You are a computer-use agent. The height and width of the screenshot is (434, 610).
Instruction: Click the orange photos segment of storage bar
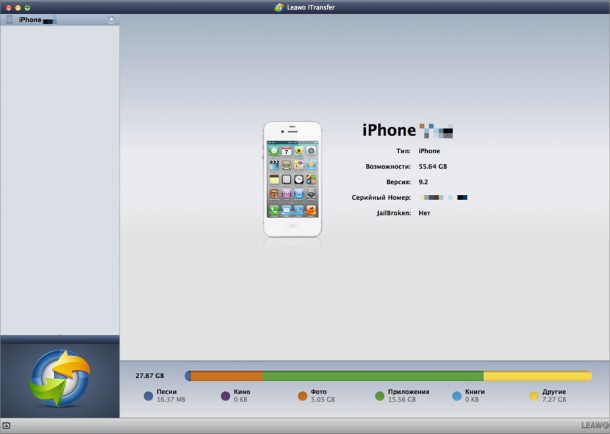point(226,376)
